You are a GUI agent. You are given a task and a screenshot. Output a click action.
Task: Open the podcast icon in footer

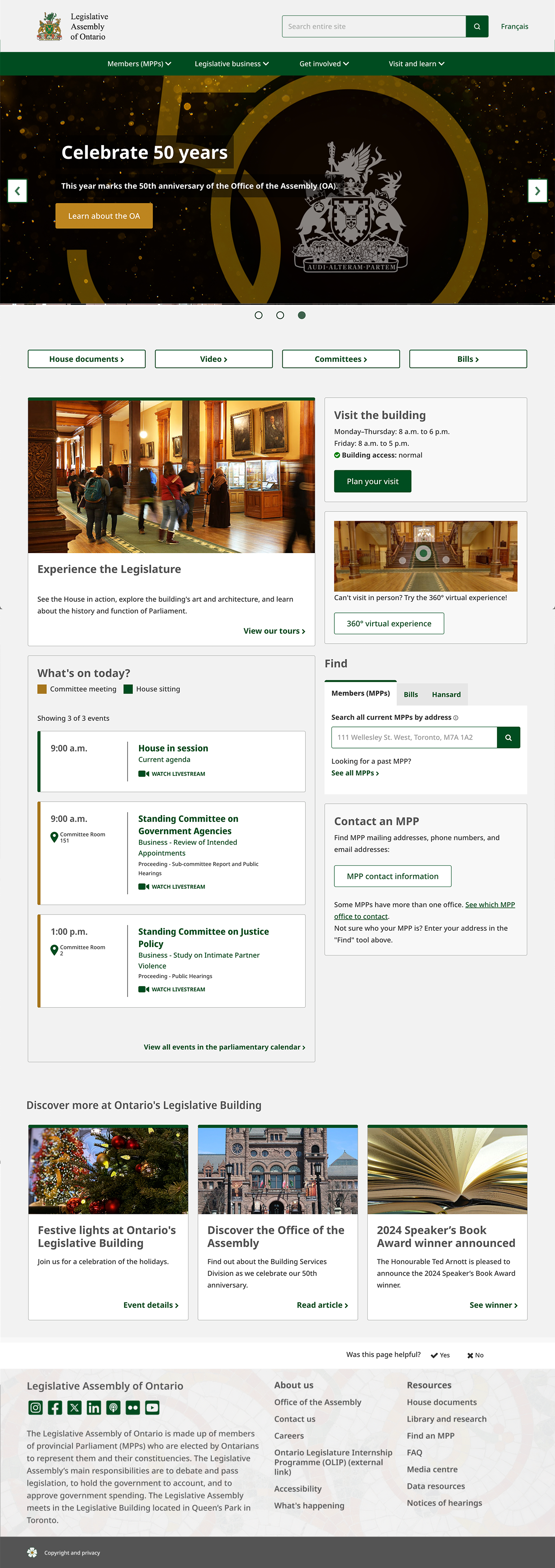(x=113, y=1407)
